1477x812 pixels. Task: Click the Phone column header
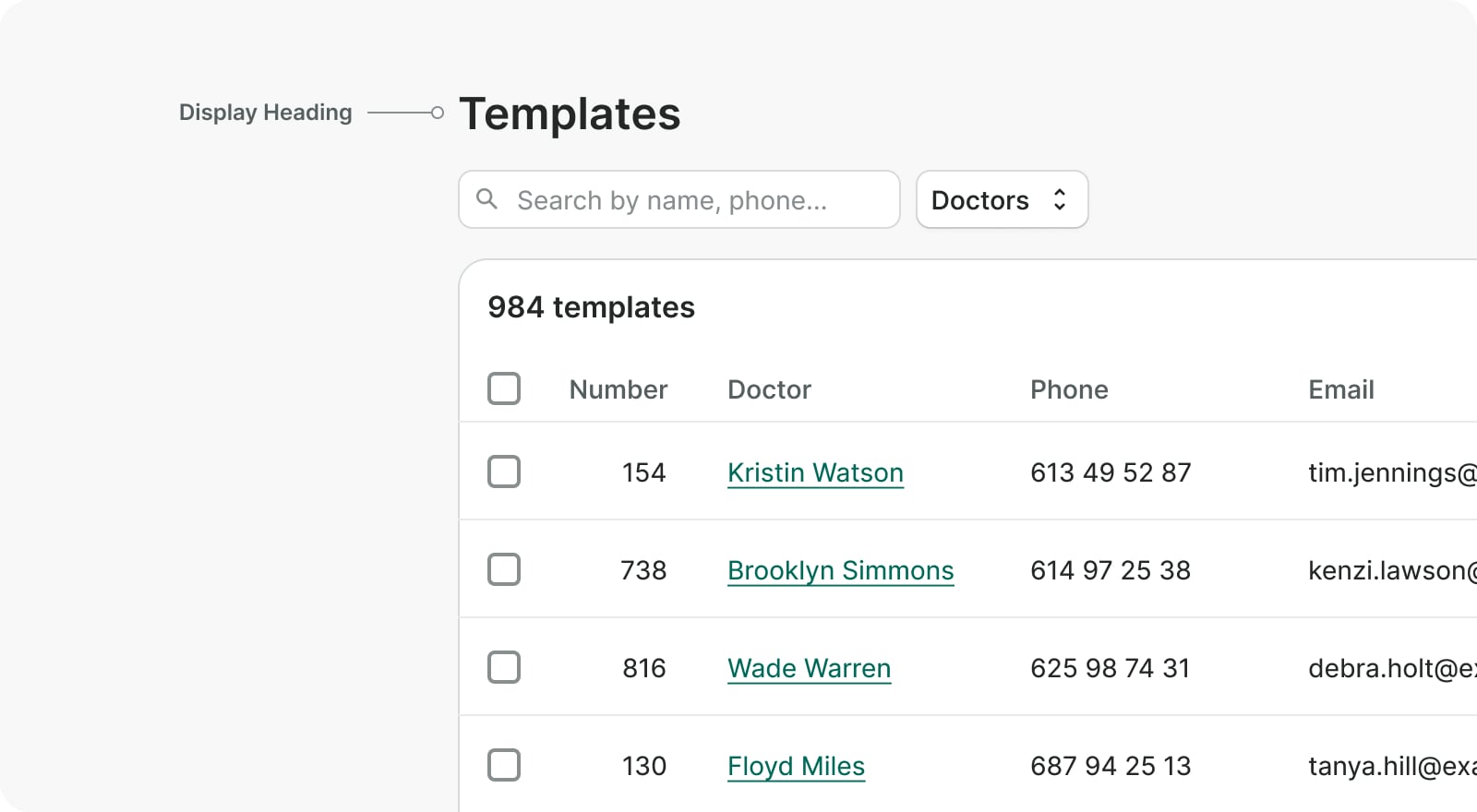(1069, 389)
